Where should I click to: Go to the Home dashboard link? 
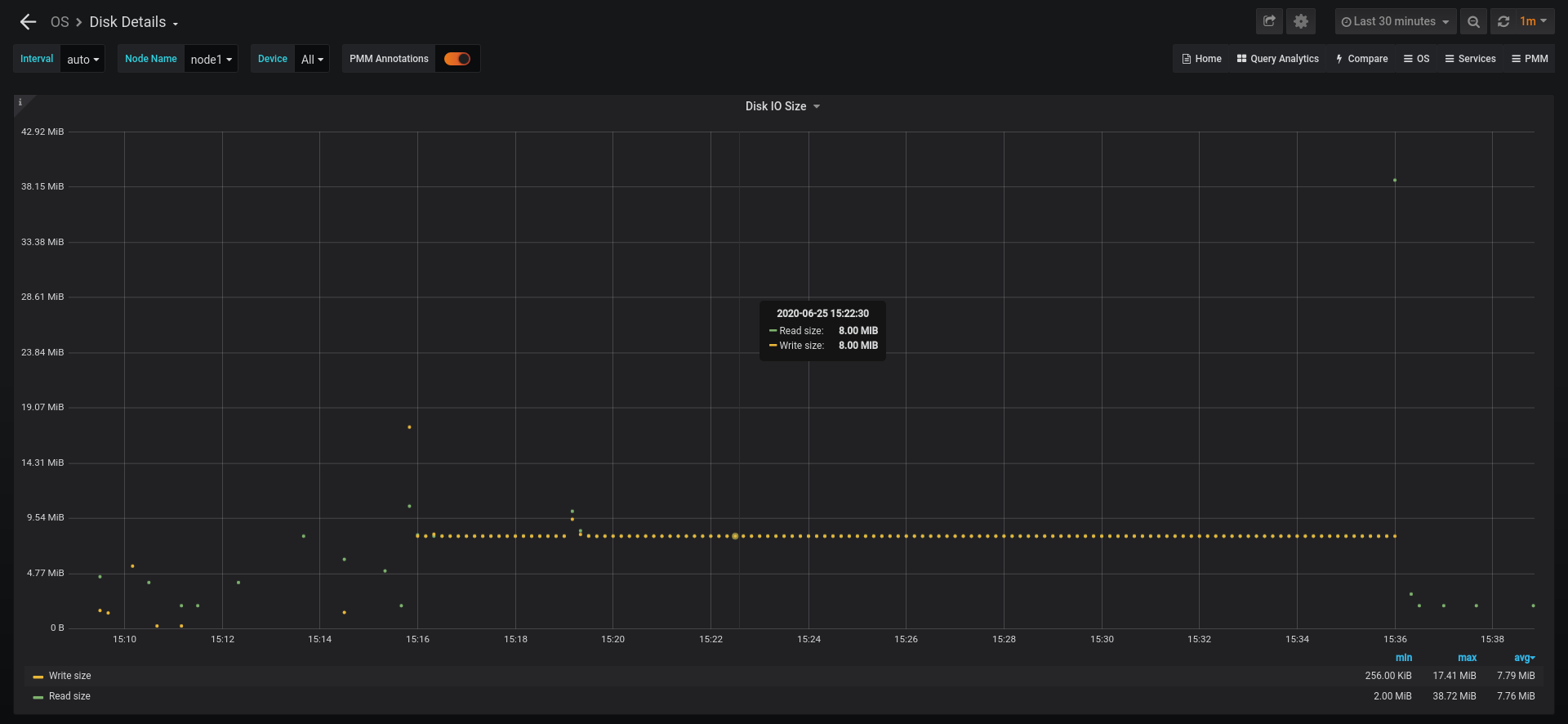coord(1201,59)
